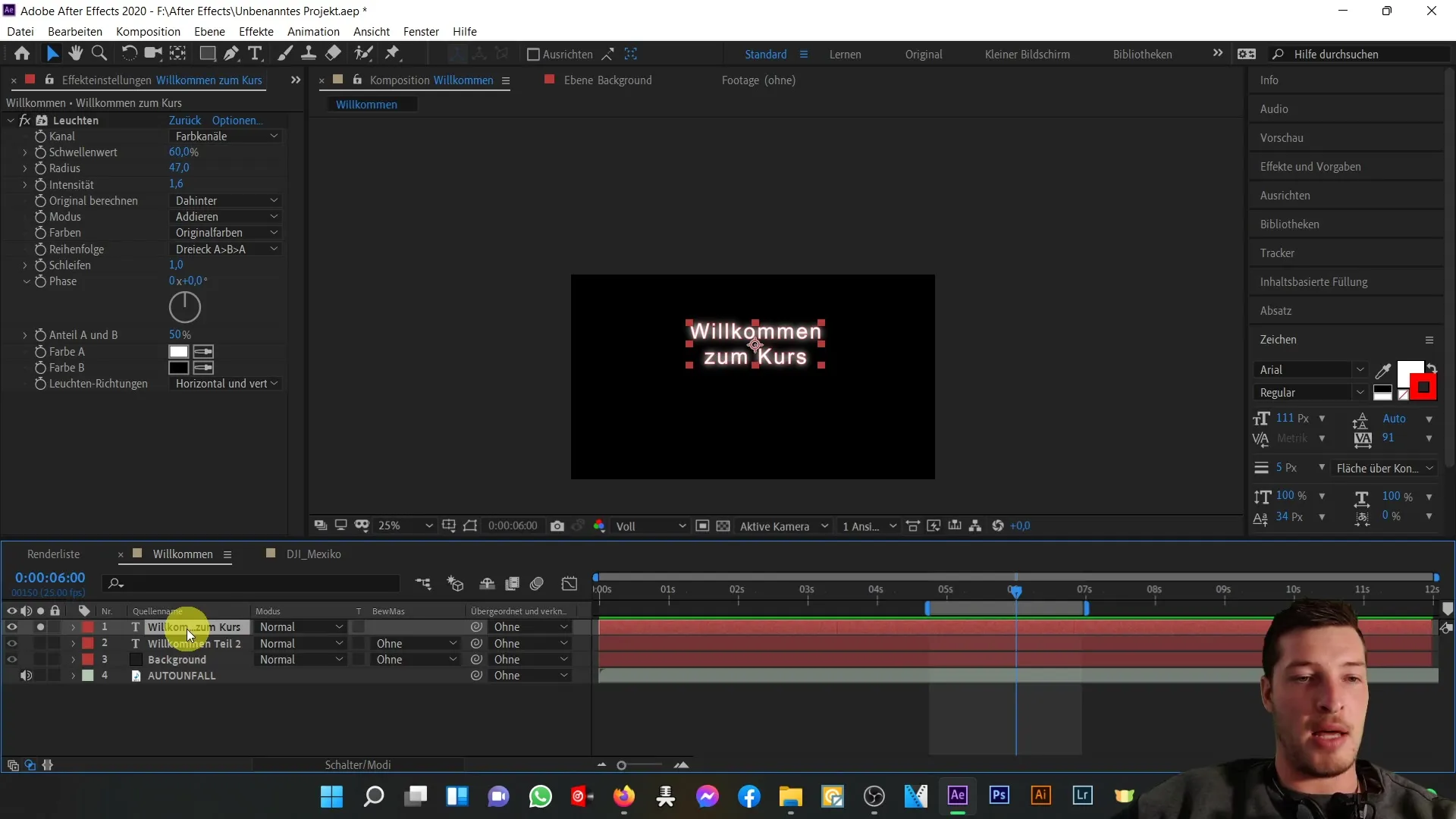
Task: Select the Region of Interest icon
Action: (470, 525)
